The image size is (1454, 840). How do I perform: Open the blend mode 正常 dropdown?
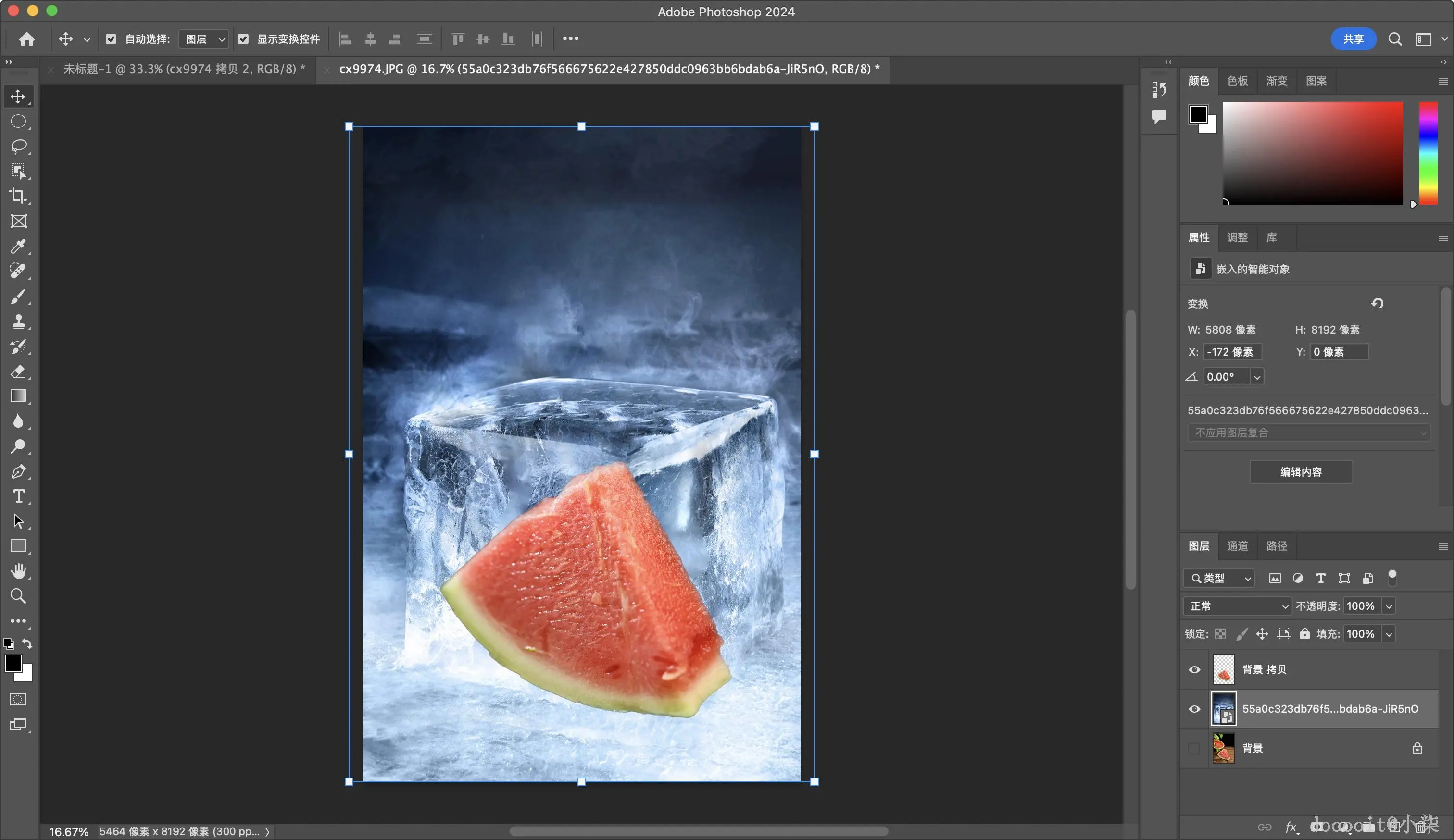1238,606
